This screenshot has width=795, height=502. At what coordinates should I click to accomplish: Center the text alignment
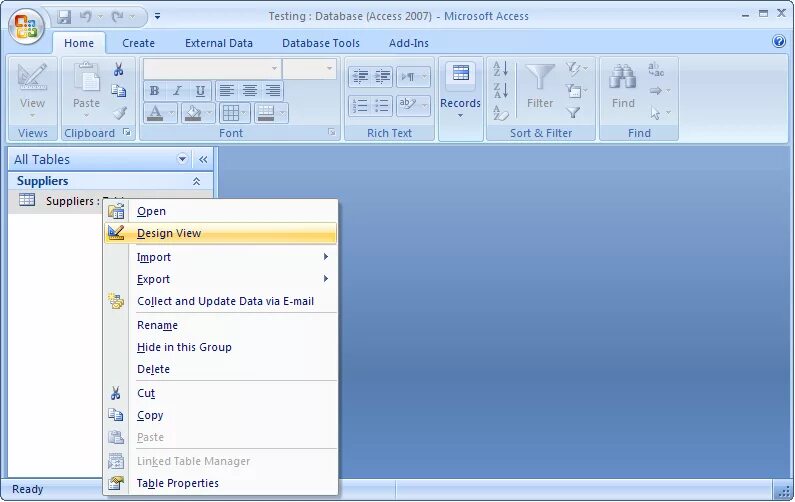point(249,91)
